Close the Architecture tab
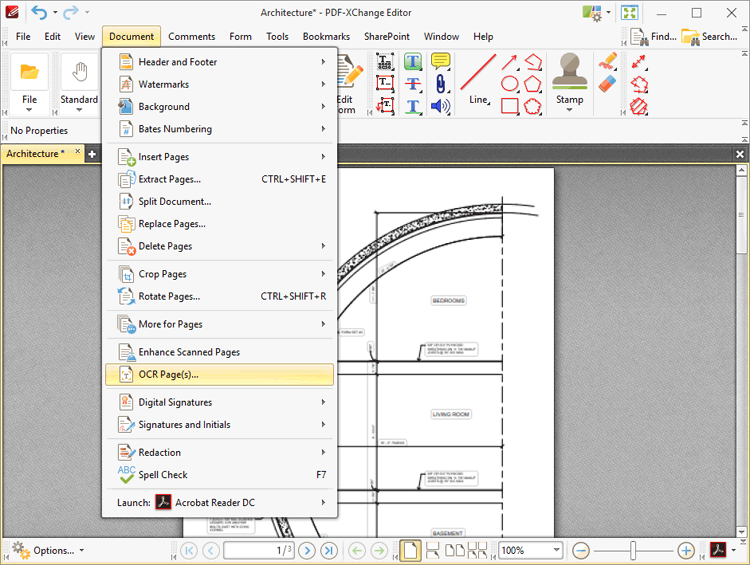 77,151
